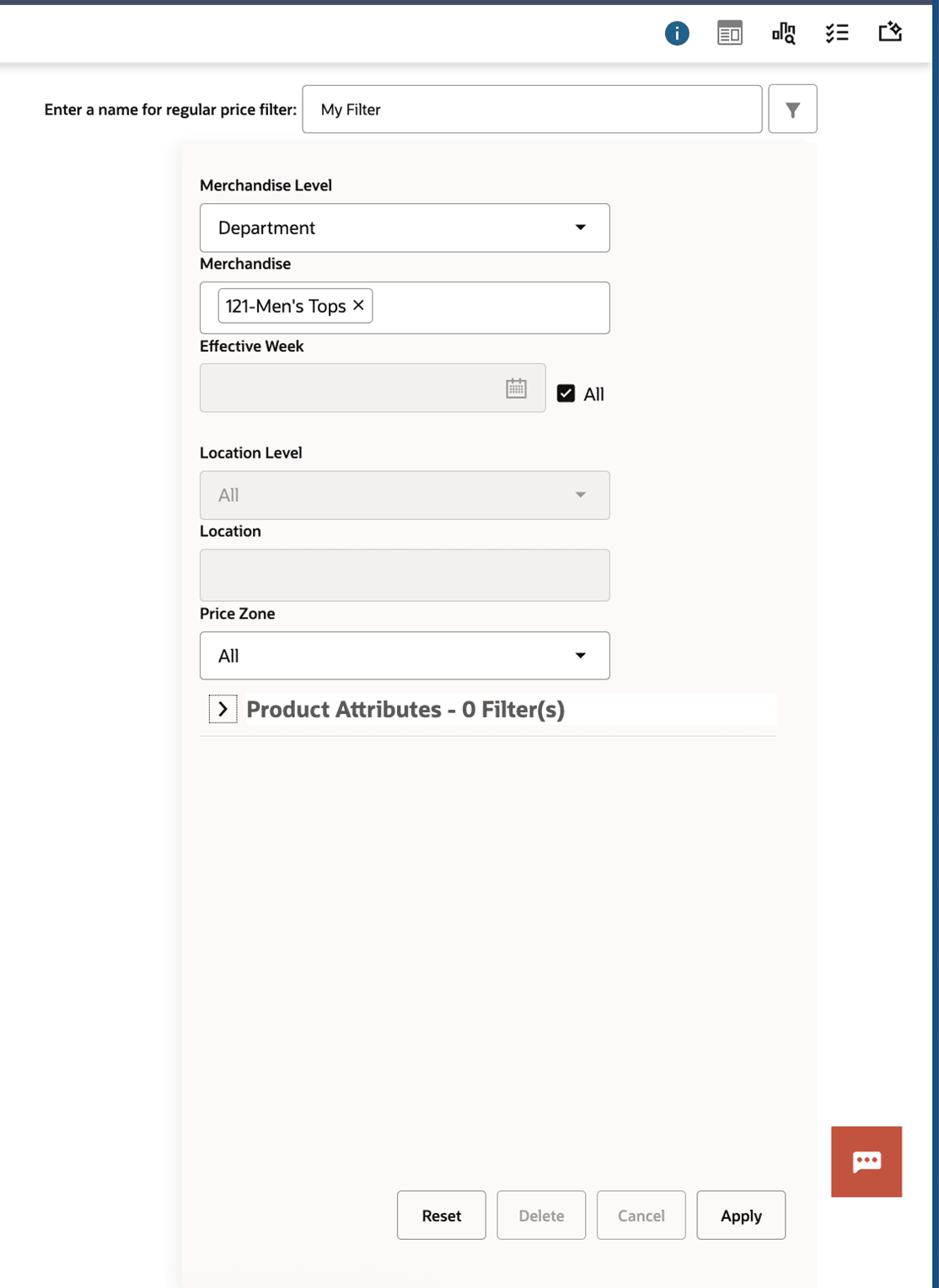This screenshot has height=1288, width=939.
Task: Click the My Filter name input field
Action: pos(531,109)
